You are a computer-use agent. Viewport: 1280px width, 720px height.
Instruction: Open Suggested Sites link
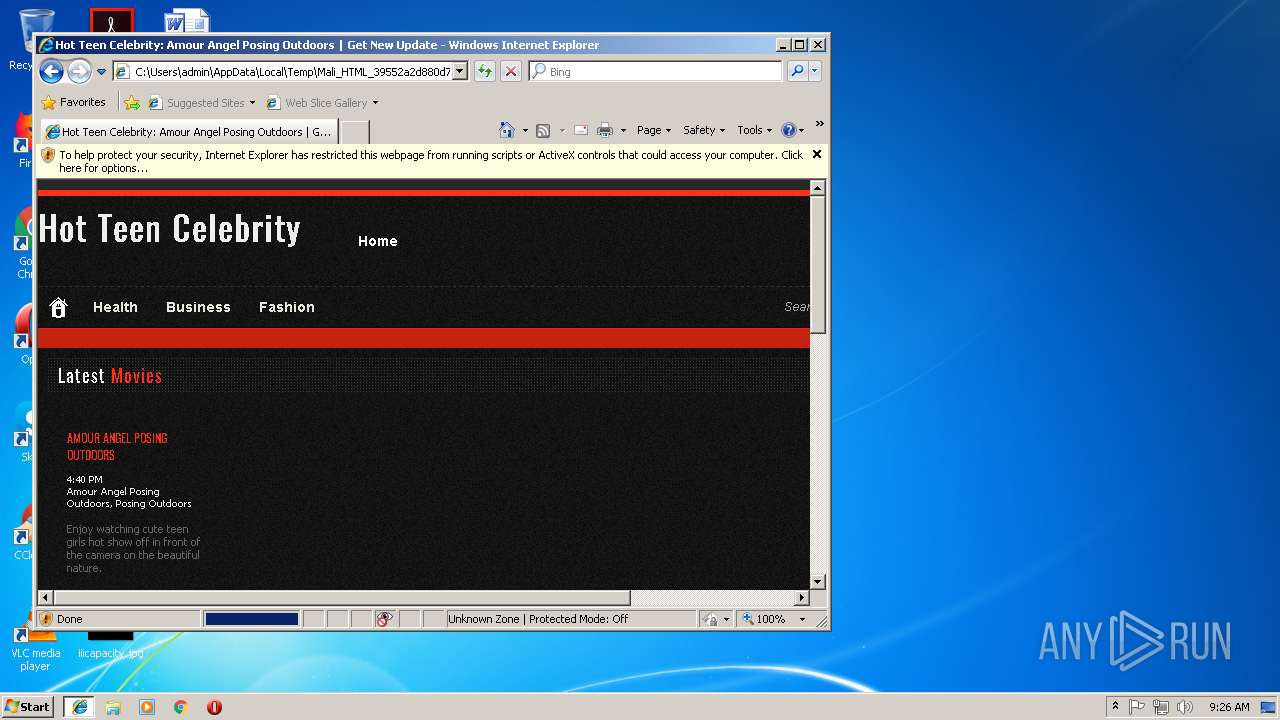coord(201,102)
